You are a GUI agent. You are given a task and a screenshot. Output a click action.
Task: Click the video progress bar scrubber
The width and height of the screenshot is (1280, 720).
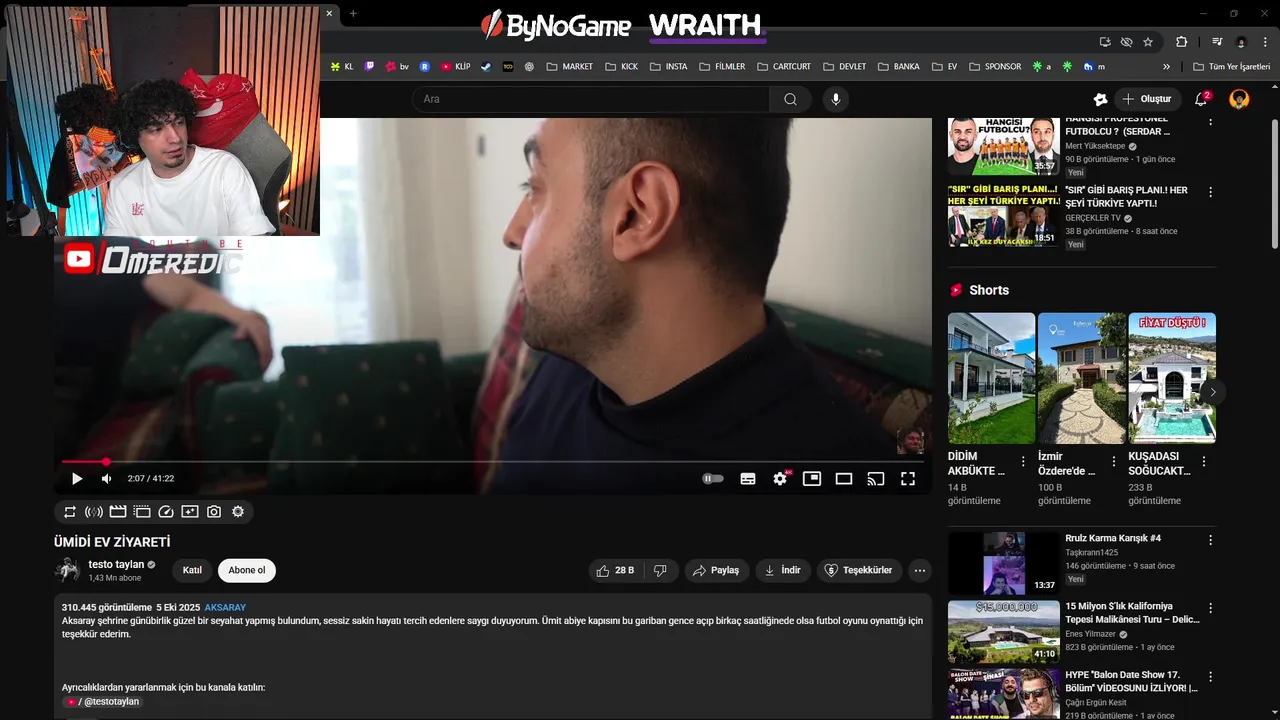click(106, 462)
